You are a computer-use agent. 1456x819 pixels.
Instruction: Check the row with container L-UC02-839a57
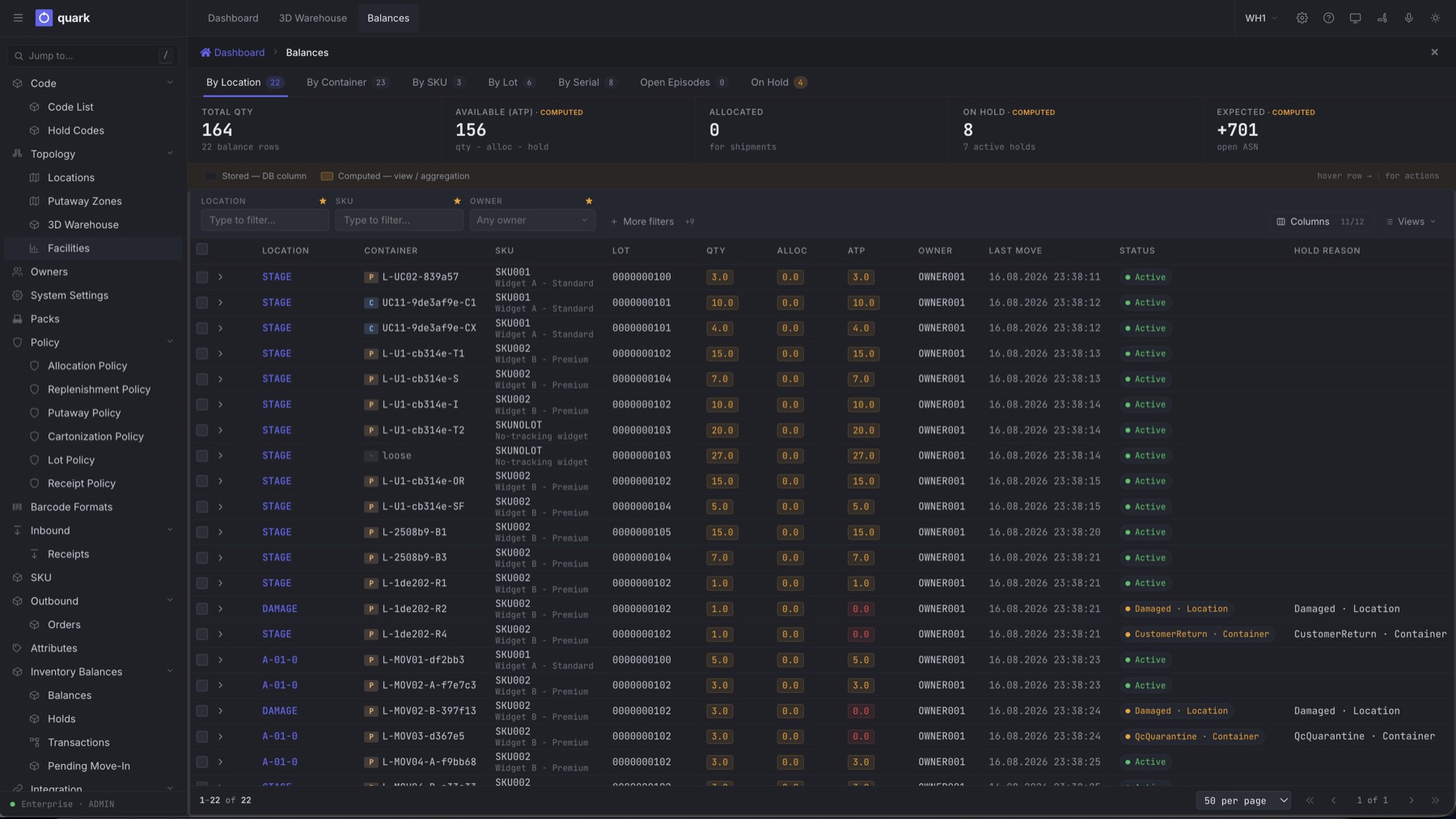tap(202, 277)
